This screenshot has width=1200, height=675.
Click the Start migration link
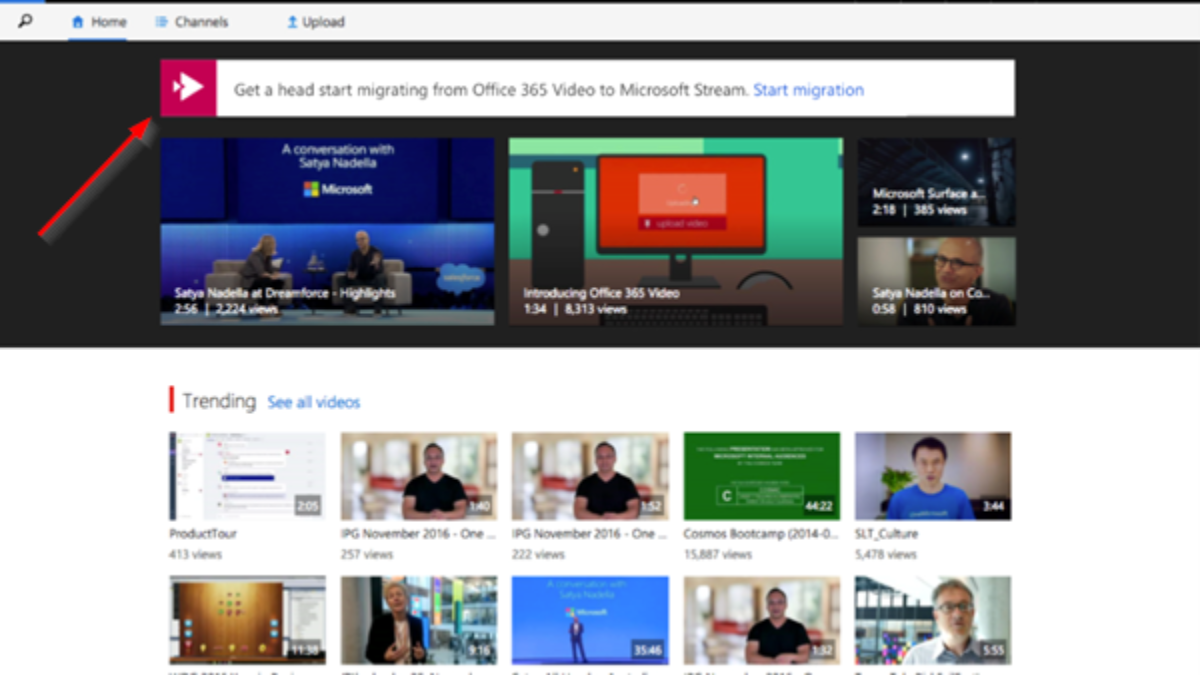click(x=808, y=90)
